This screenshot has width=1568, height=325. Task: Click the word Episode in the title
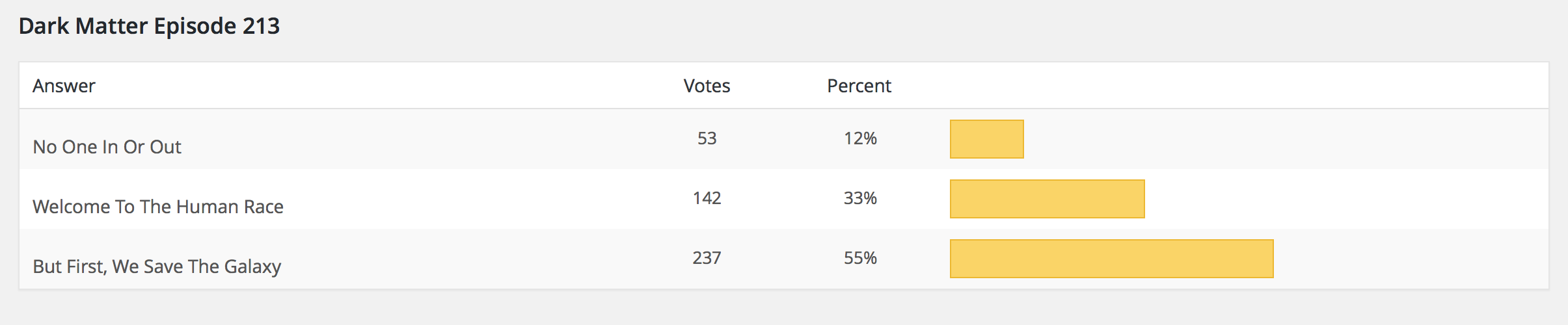tap(195, 27)
